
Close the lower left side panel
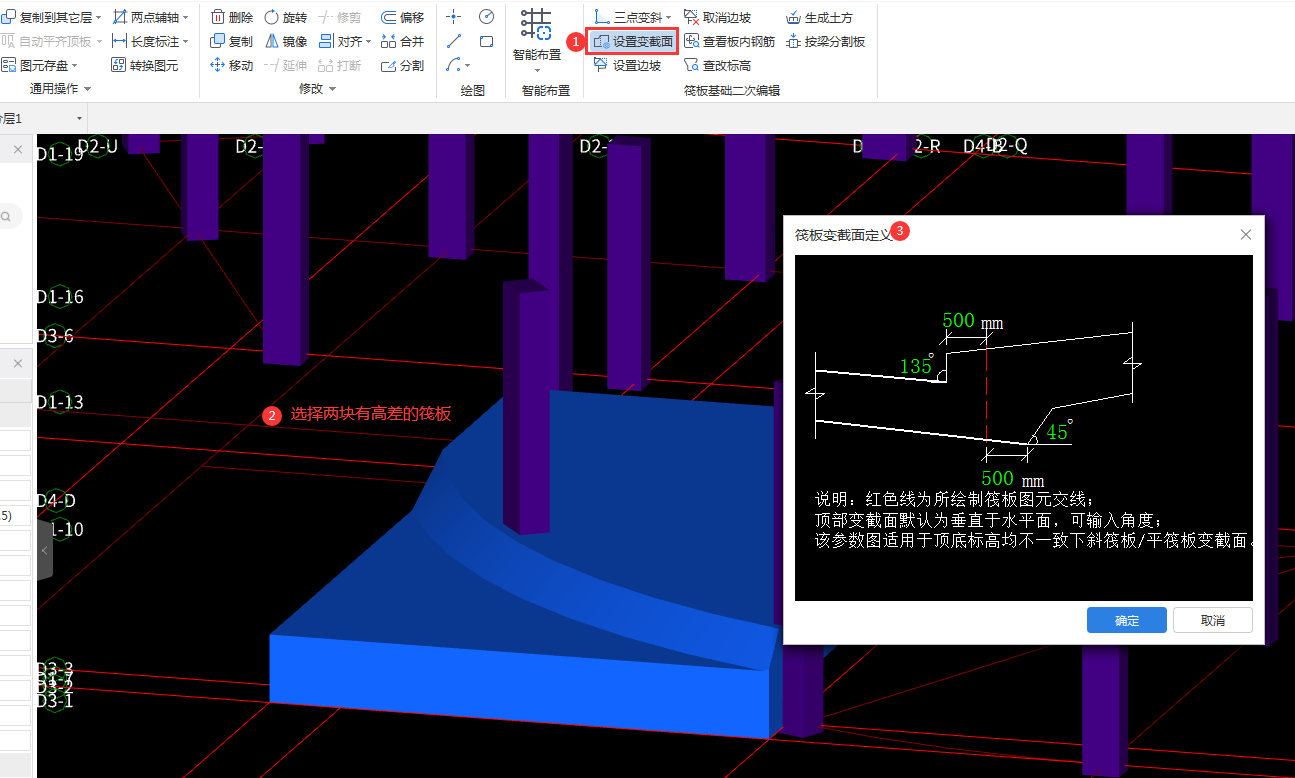click(18, 363)
